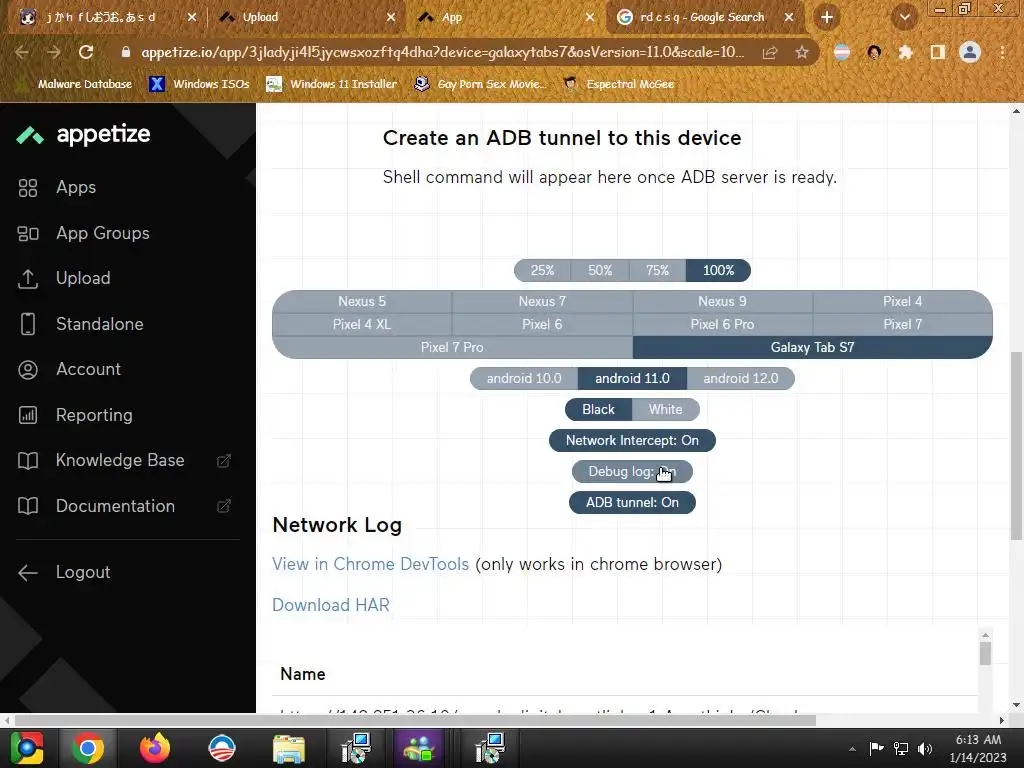Open Firefox from the taskbar
The width and height of the screenshot is (1024, 768).
155,748
